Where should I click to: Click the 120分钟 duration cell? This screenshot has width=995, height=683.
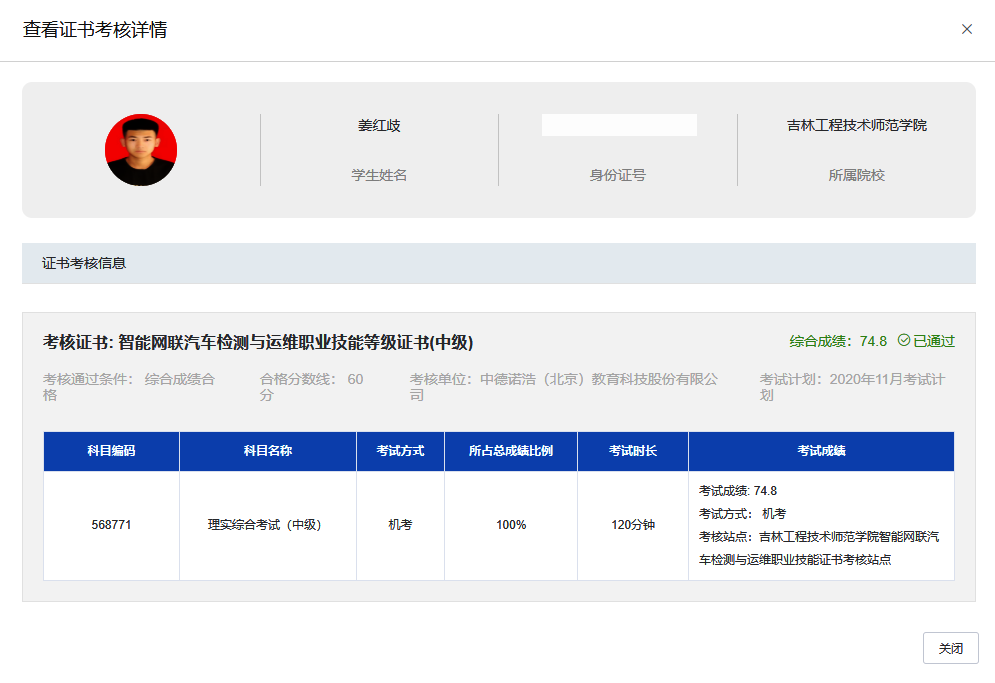[x=633, y=525]
